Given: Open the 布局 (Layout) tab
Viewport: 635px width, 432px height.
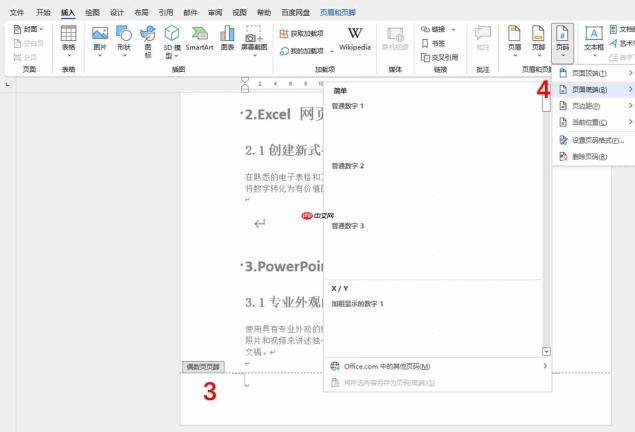Looking at the screenshot, I should click(x=141, y=13).
